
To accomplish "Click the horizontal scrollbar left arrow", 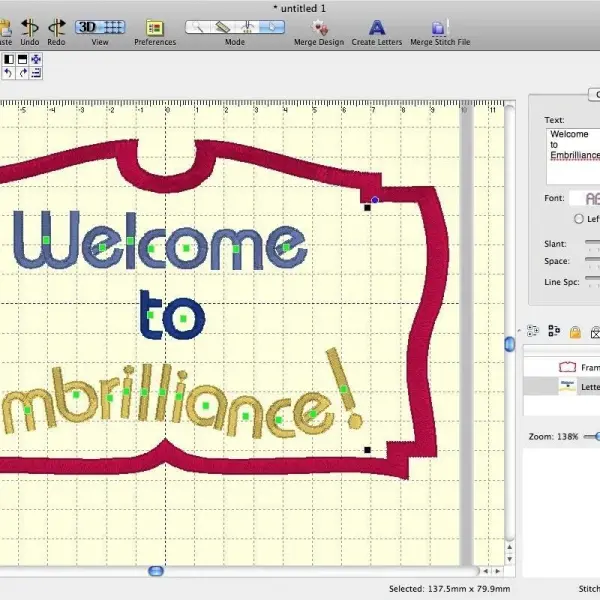I will (x=485, y=571).
